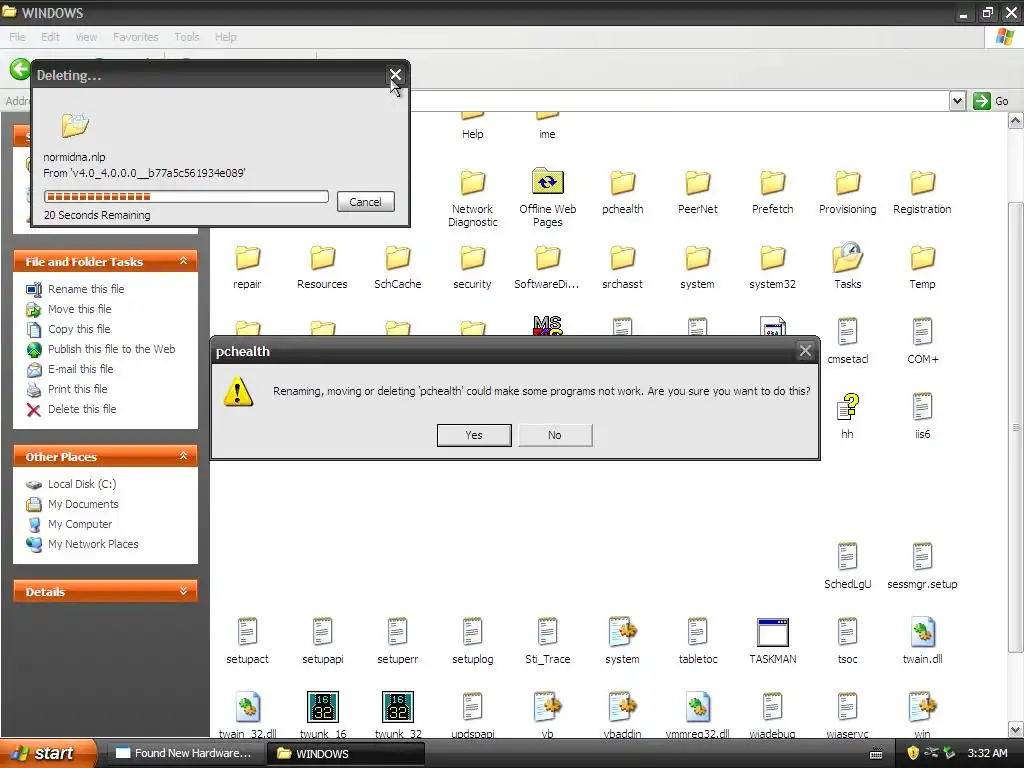
Task: Close the Deleting progress dialog
Action: click(395, 74)
